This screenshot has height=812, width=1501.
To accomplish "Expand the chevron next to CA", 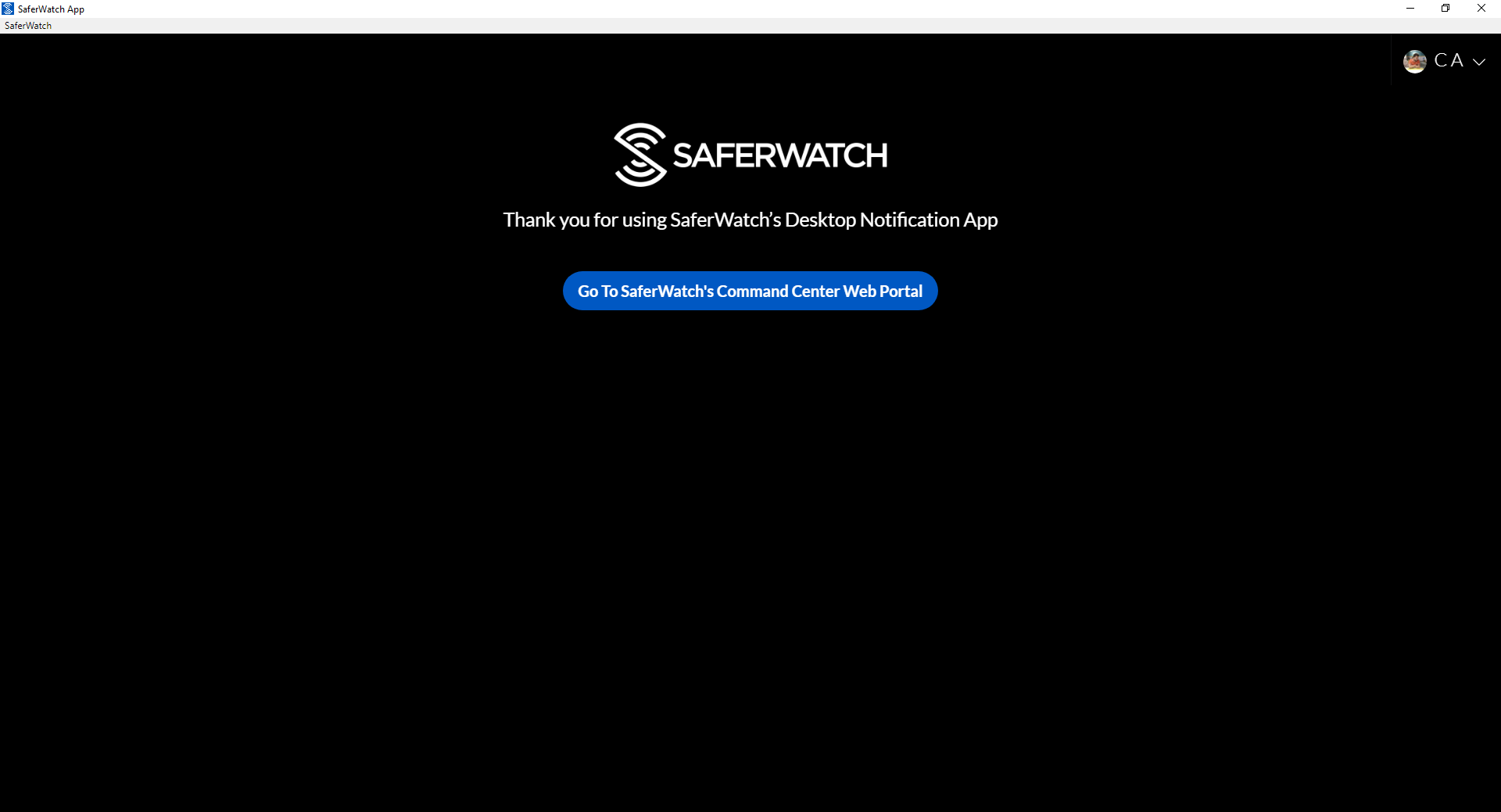I will 1479,62.
